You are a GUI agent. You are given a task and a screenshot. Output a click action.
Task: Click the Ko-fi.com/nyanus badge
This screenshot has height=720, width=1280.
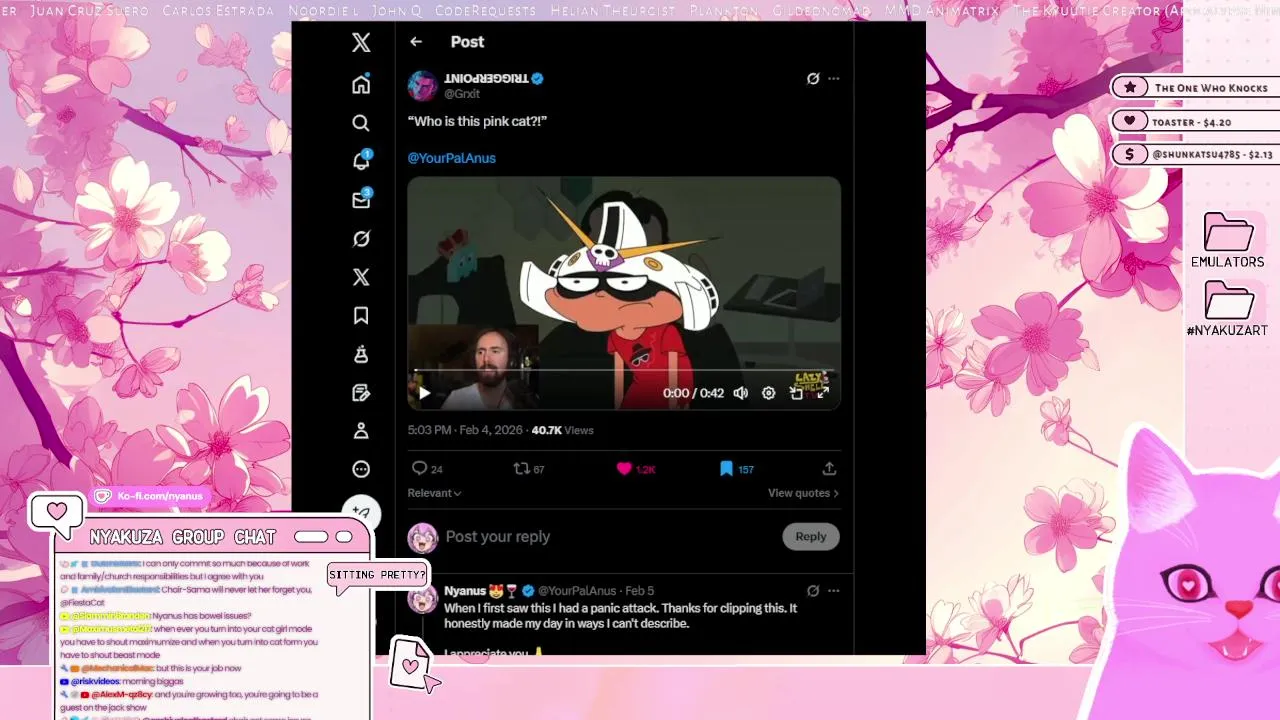pos(150,496)
